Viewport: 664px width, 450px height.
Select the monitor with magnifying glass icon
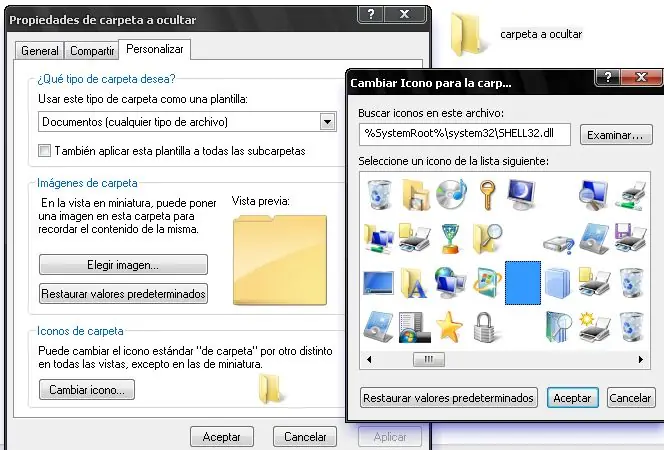(x=594, y=195)
